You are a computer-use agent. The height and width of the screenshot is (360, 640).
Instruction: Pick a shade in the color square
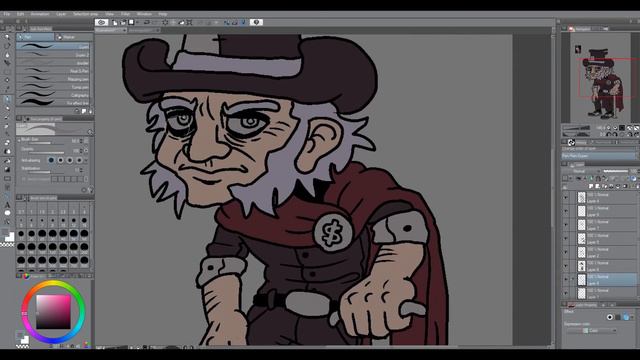click(53, 312)
